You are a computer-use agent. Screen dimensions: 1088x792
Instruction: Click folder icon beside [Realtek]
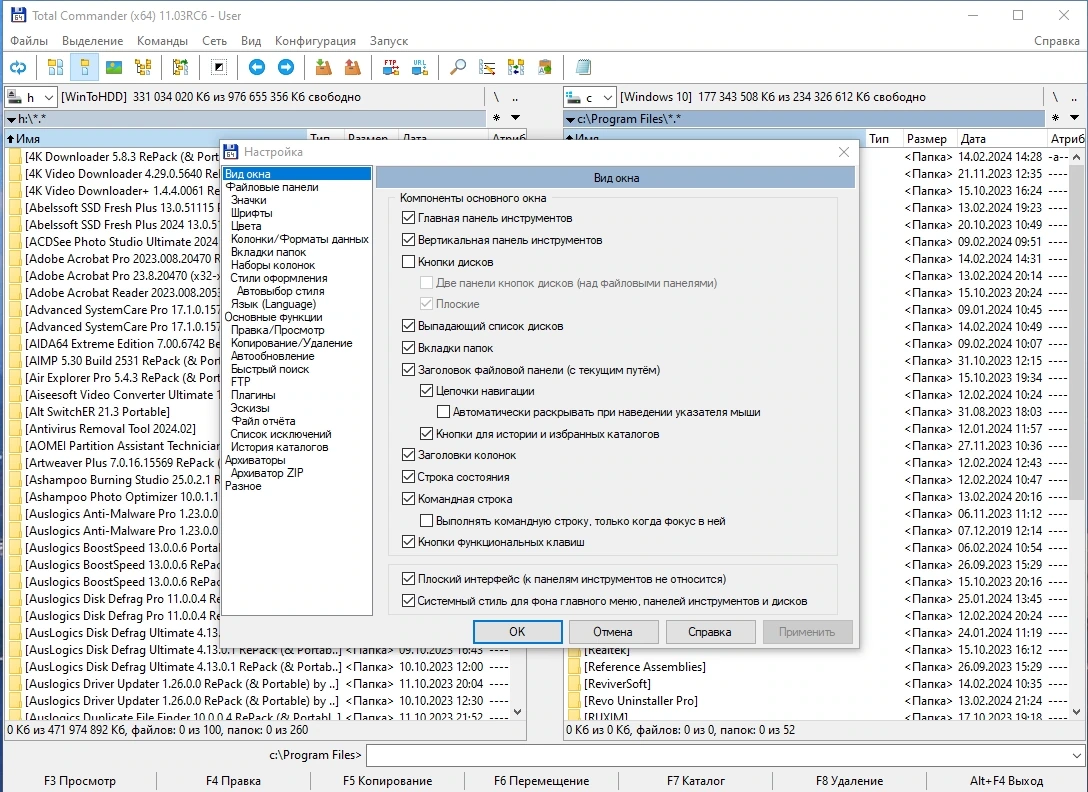click(x=574, y=650)
